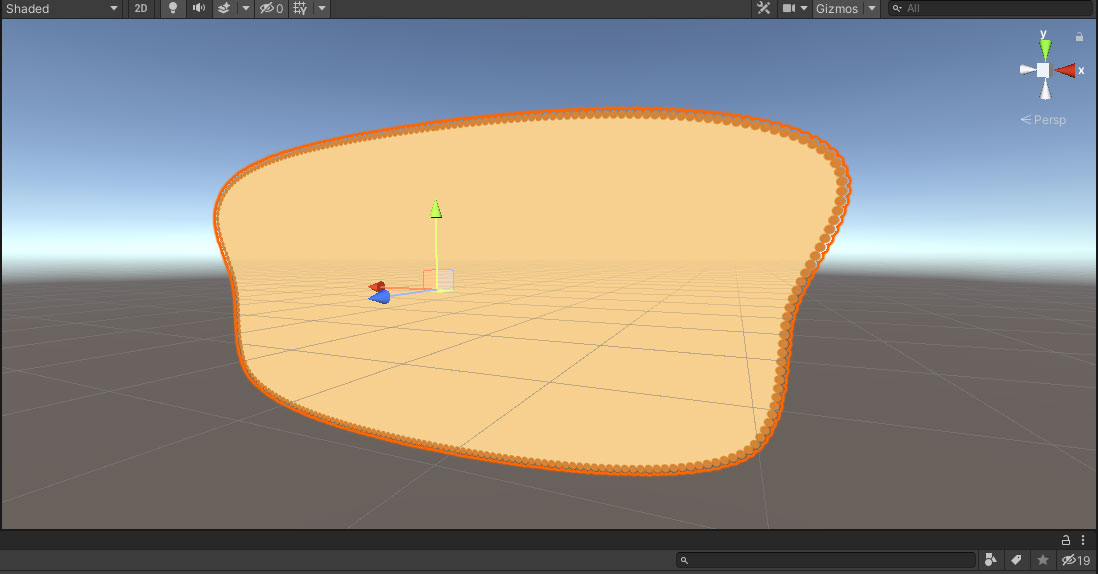Image resolution: width=1098 pixels, height=574 pixels.
Task: Open Search by Type filter icon
Action: [x=991, y=560]
